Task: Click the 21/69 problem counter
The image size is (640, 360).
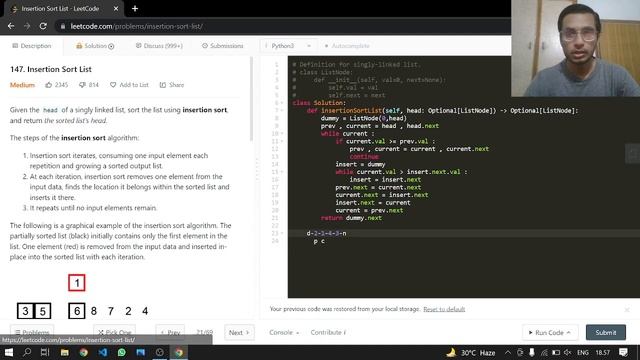Action: (x=204, y=332)
